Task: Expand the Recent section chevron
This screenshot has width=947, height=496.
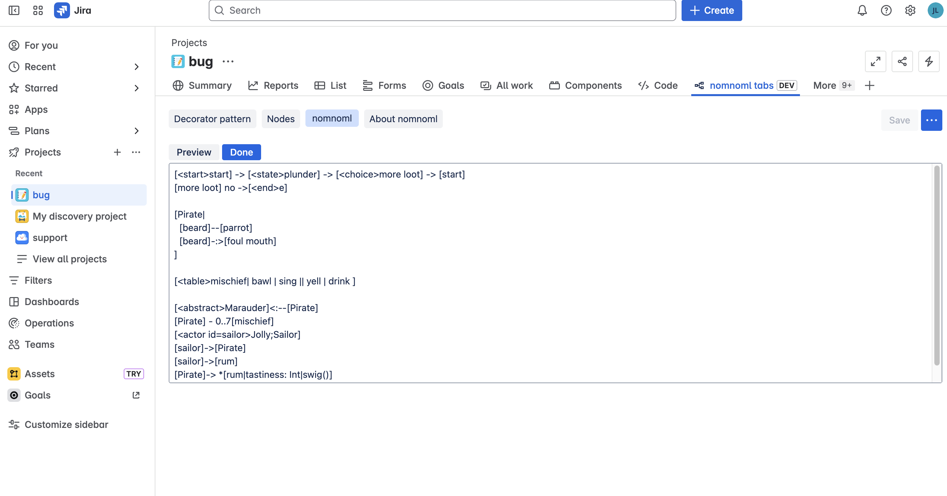Action: tap(136, 67)
